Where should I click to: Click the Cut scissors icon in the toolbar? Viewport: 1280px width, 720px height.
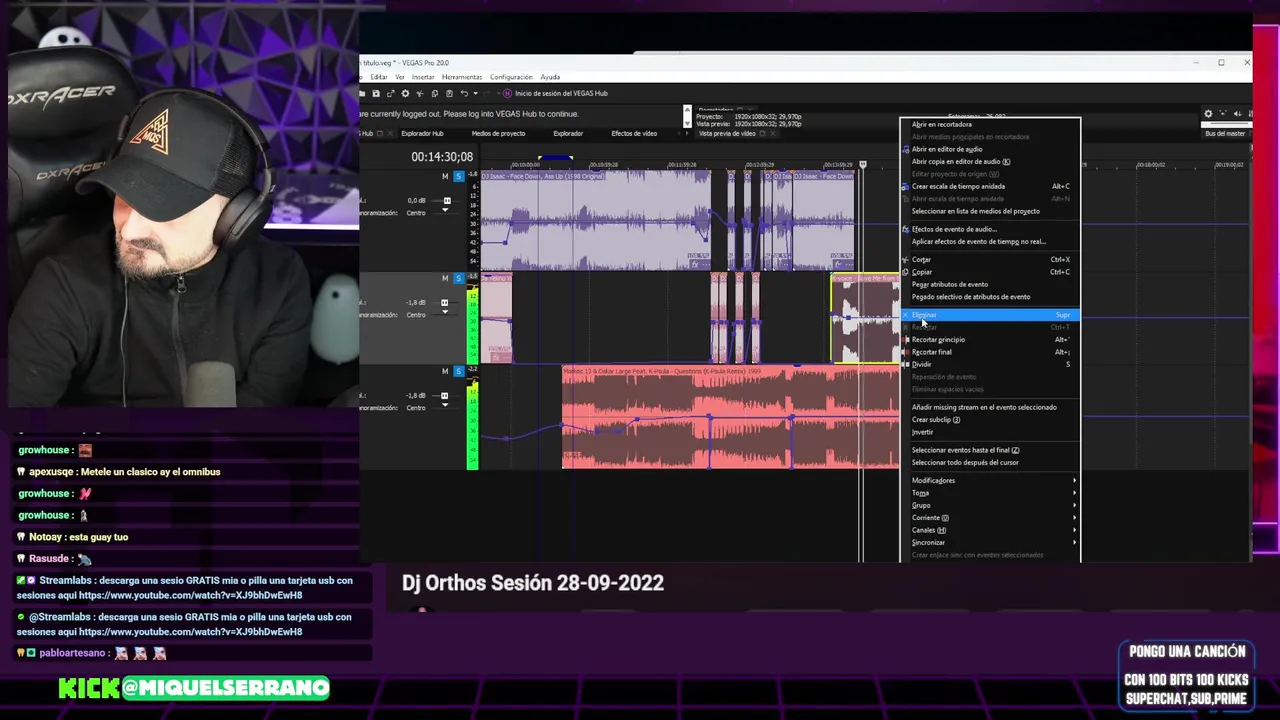coord(420,93)
